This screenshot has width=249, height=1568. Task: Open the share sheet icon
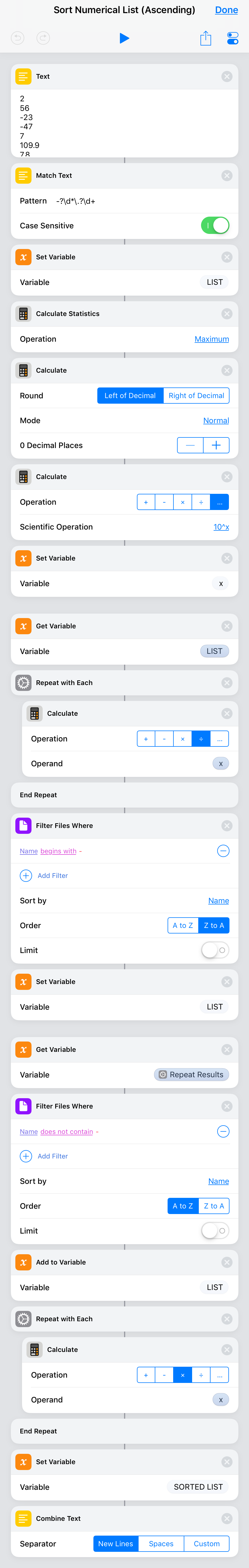206,38
